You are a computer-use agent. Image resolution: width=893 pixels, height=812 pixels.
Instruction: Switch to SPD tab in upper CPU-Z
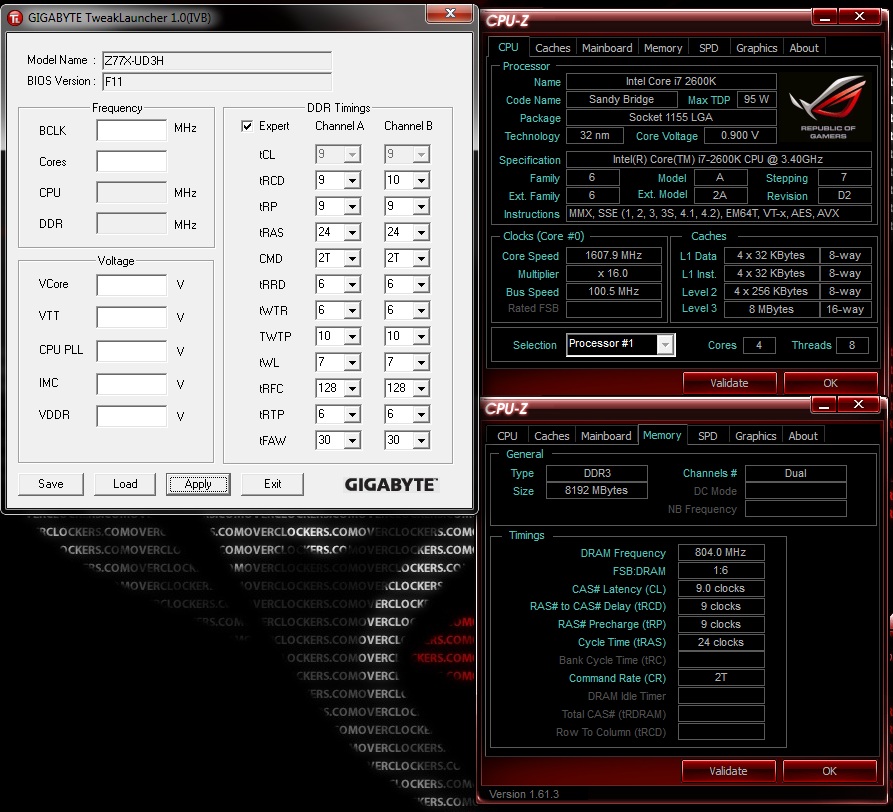point(708,48)
